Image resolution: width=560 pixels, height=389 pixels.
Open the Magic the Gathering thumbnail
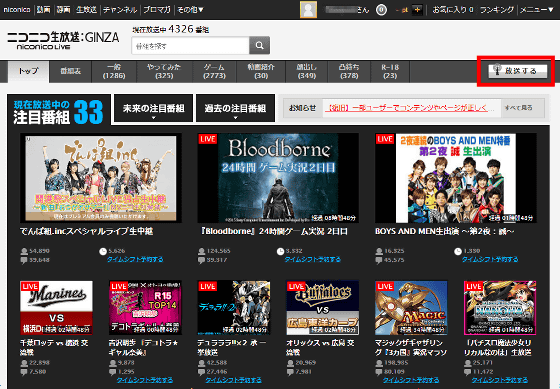click(411, 308)
